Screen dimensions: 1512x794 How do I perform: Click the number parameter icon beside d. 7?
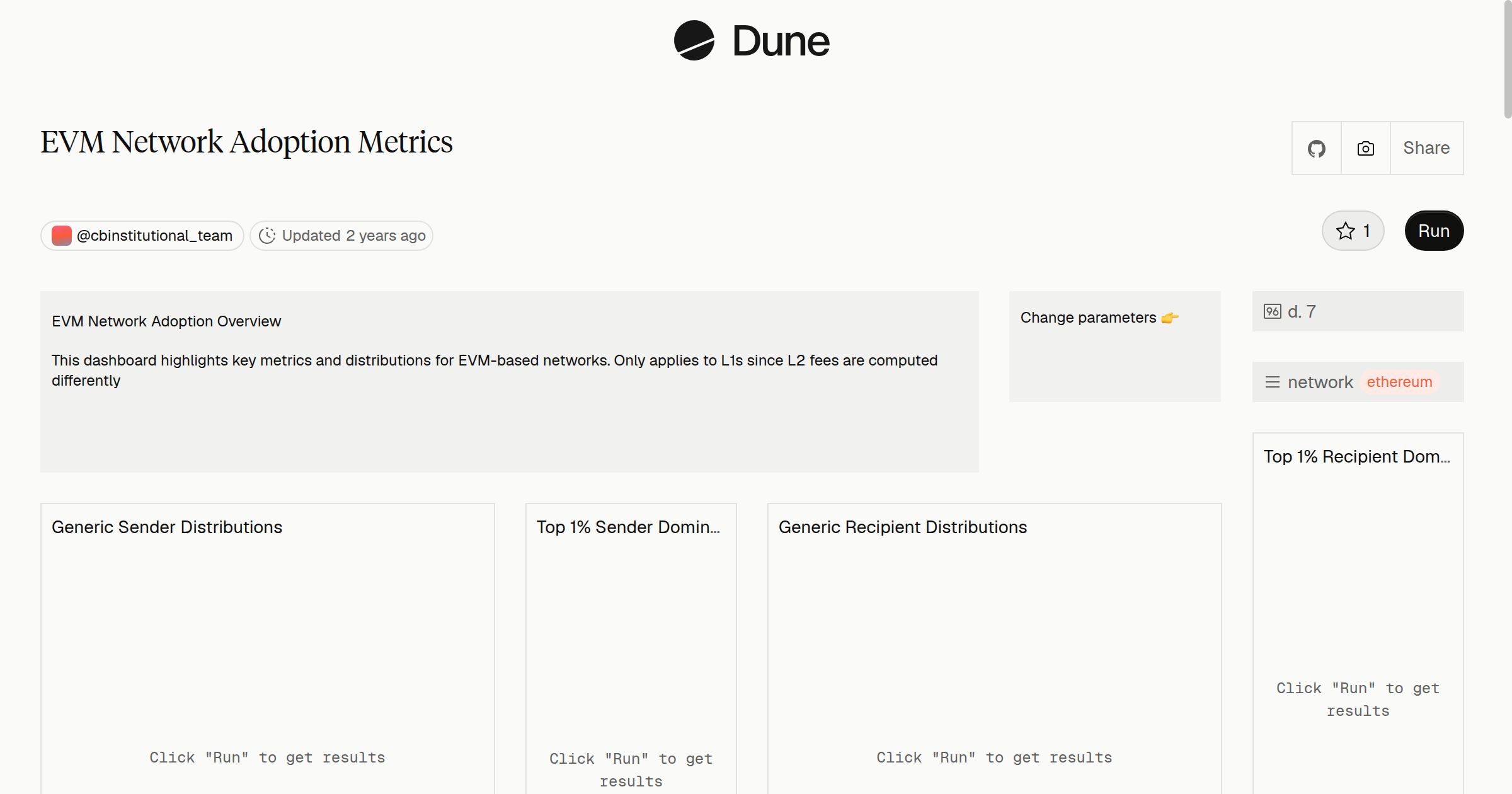[1273, 311]
